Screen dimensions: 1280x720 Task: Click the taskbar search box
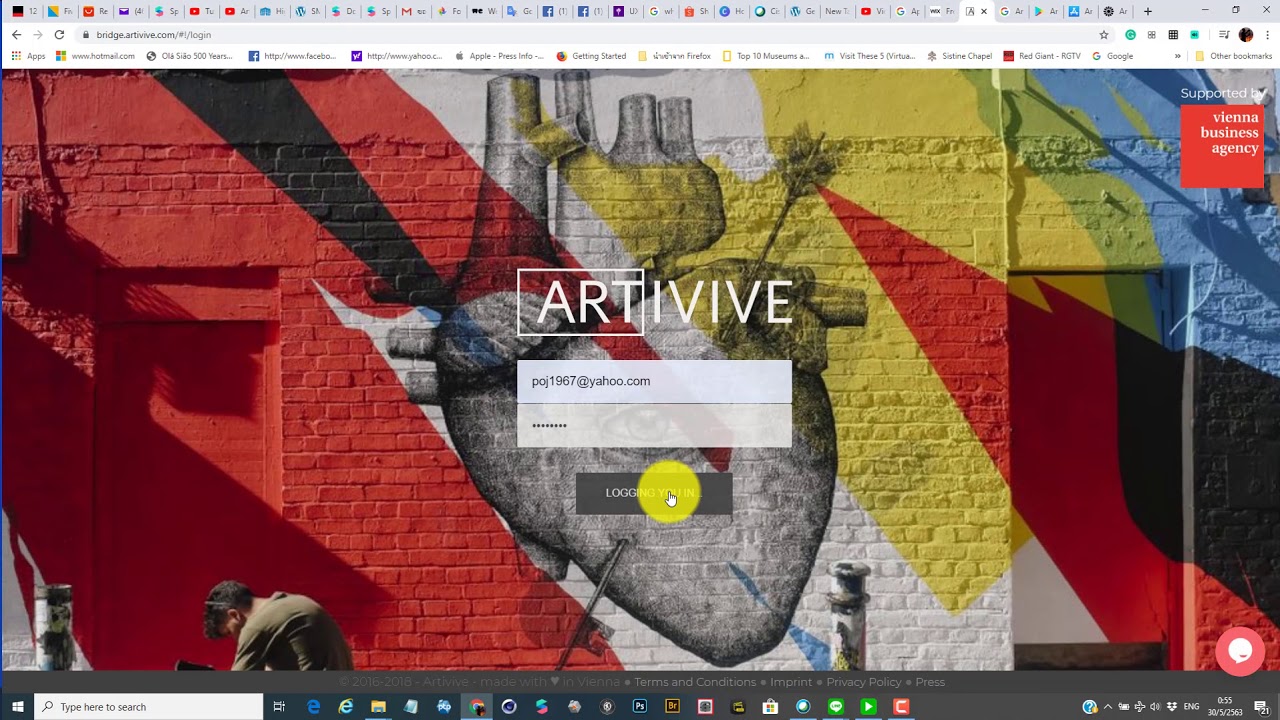point(149,707)
